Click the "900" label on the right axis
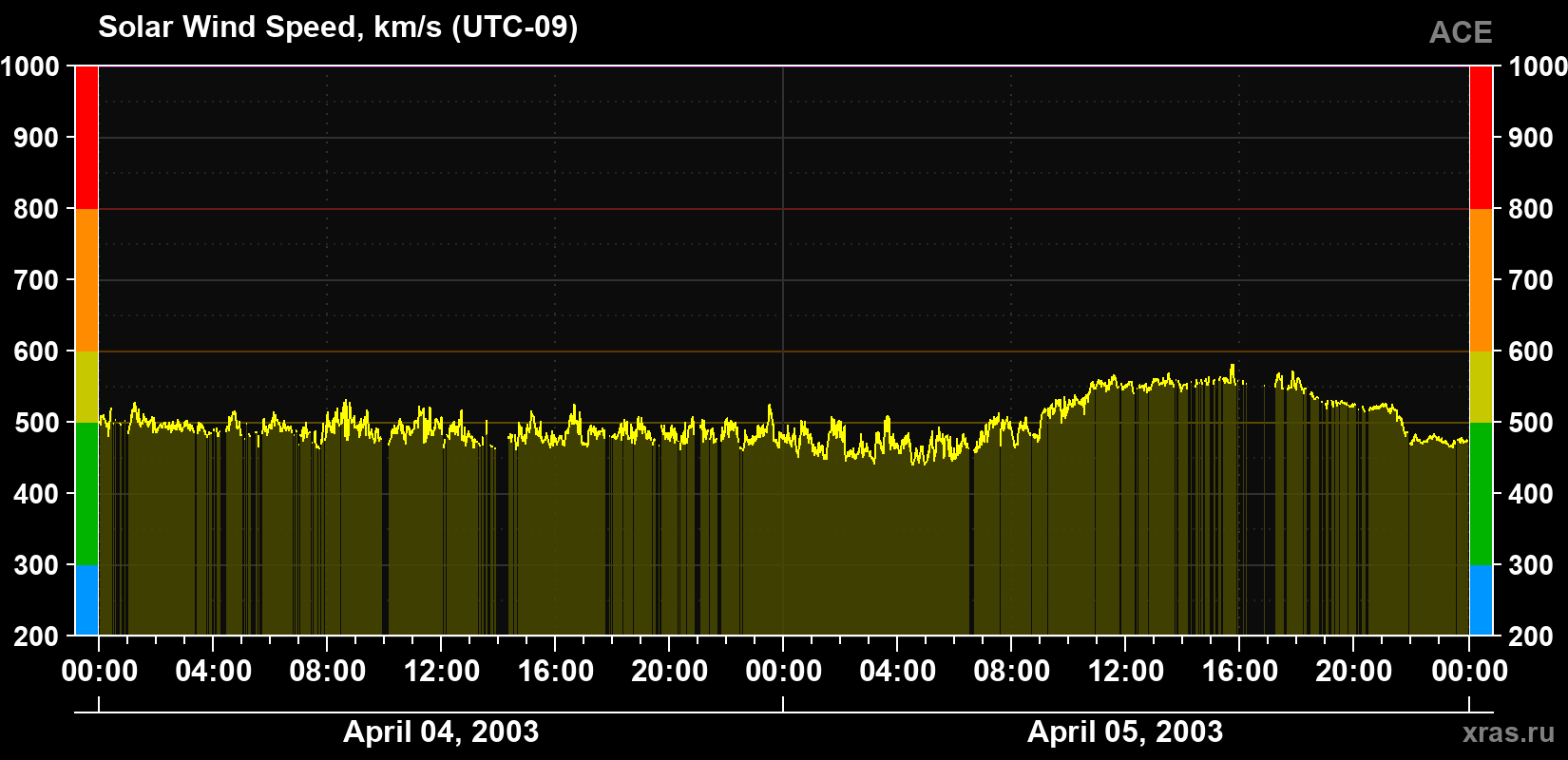1568x760 pixels. [1531, 138]
